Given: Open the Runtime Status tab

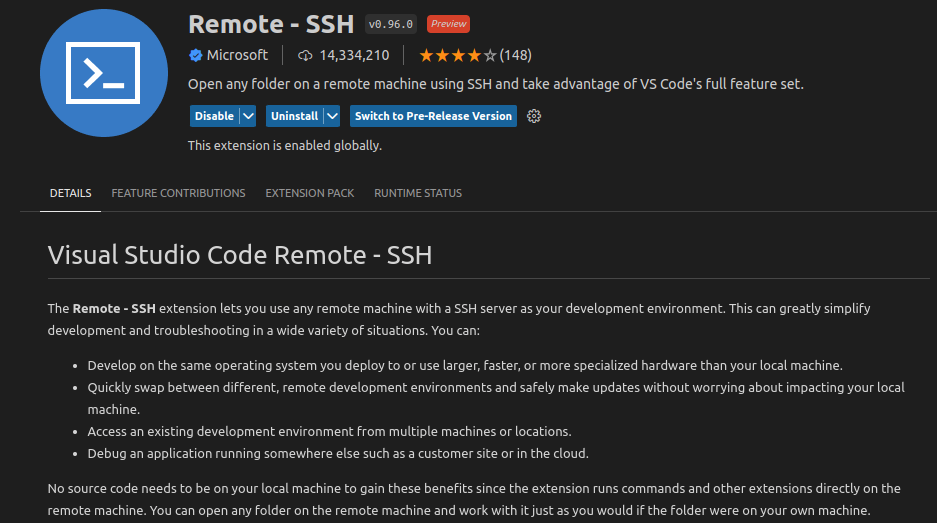Looking at the screenshot, I should coord(418,193).
